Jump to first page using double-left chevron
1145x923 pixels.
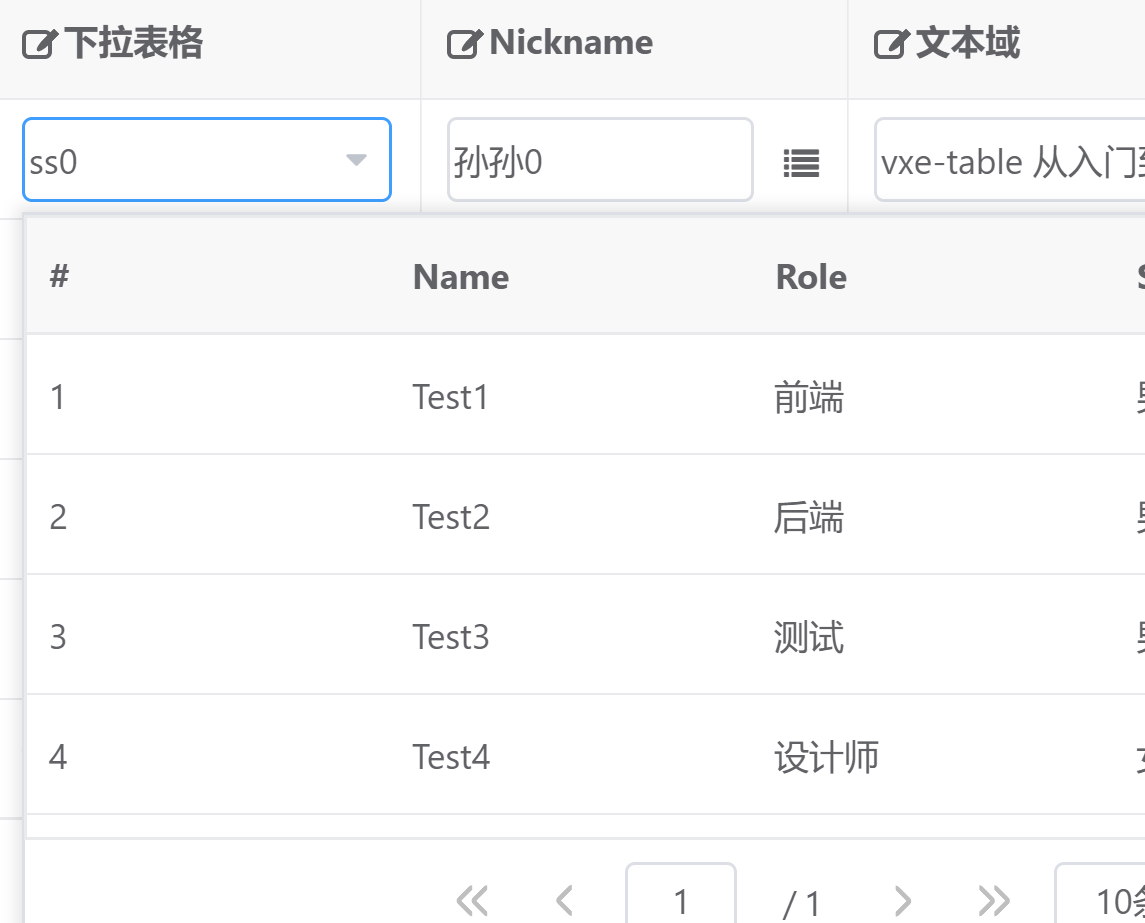tap(472, 898)
